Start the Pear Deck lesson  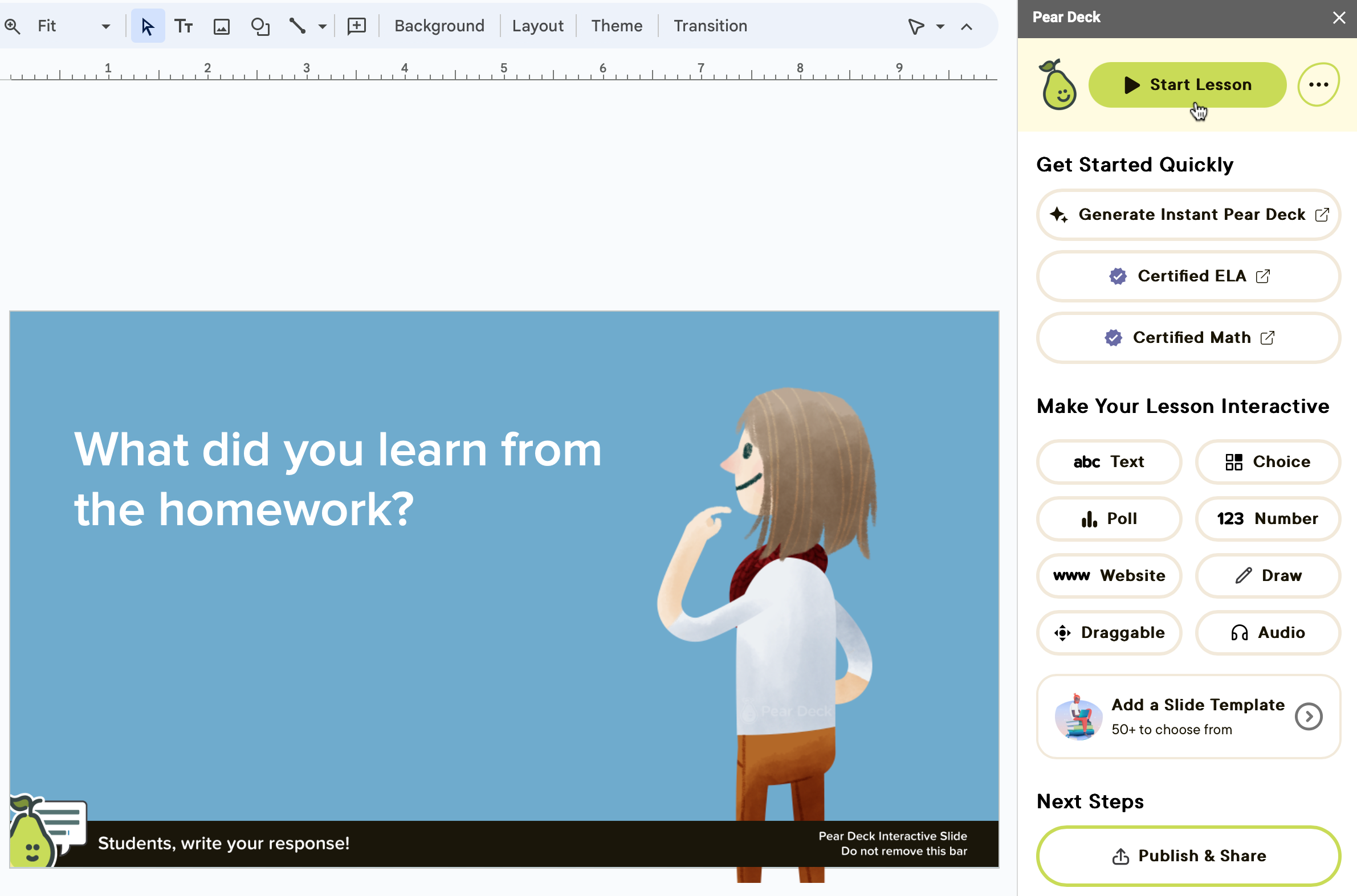[1186, 84]
